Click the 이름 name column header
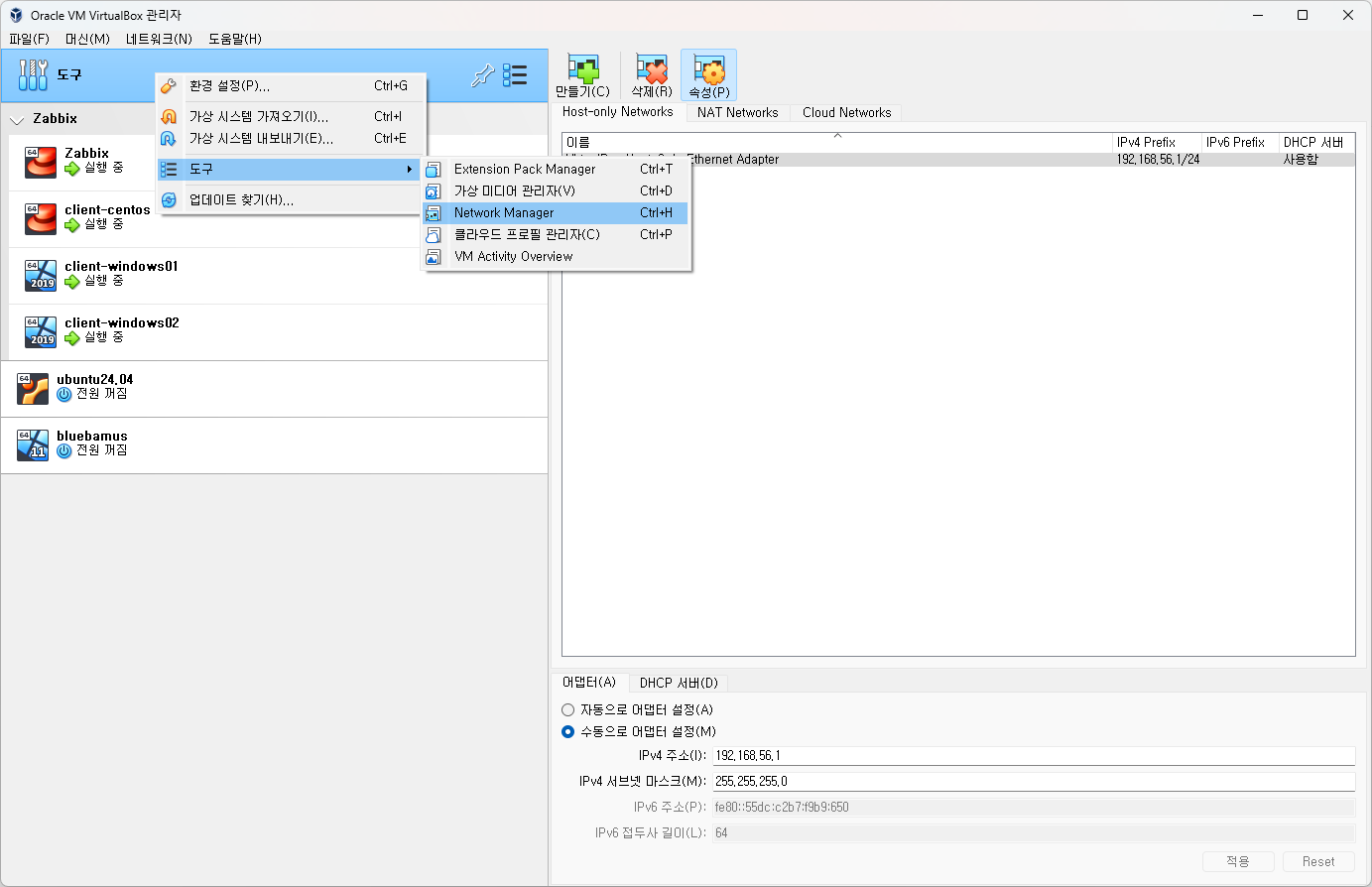 837,143
